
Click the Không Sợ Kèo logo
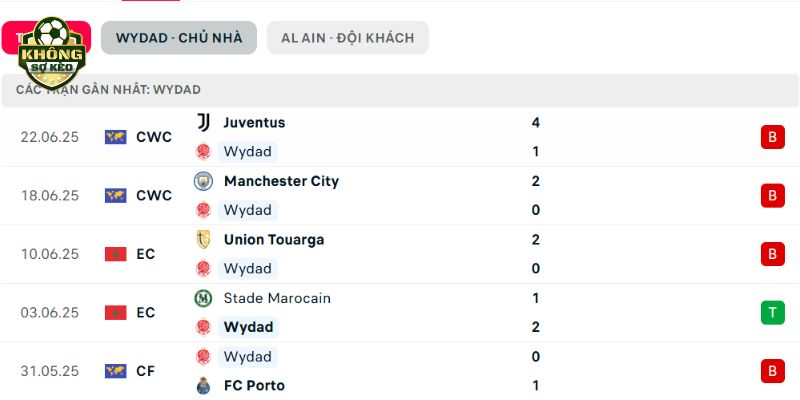coord(51,52)
